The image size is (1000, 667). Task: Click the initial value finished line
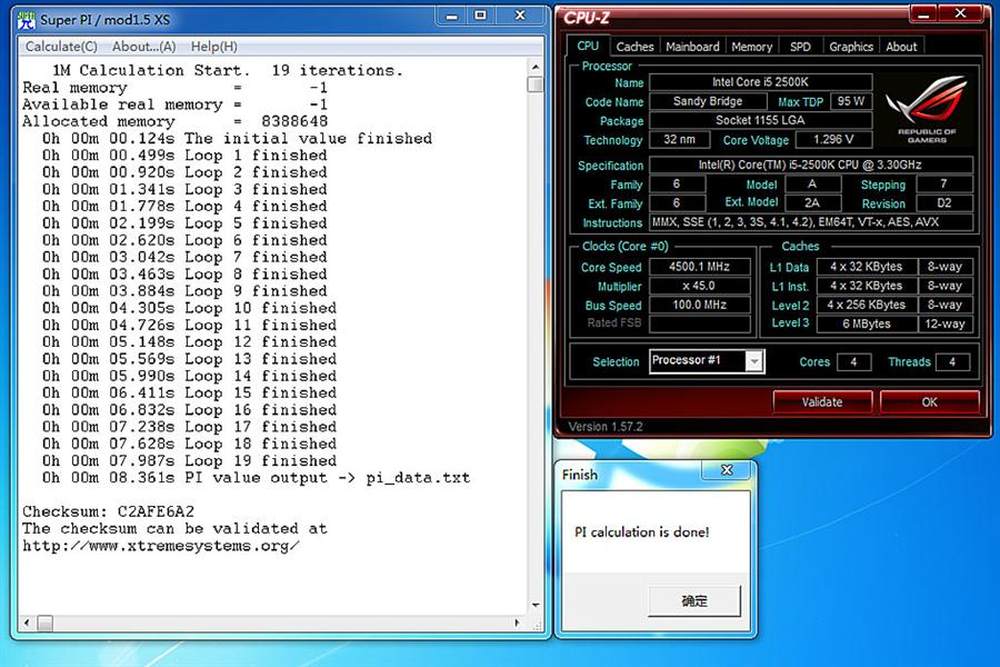coord(237,138)
